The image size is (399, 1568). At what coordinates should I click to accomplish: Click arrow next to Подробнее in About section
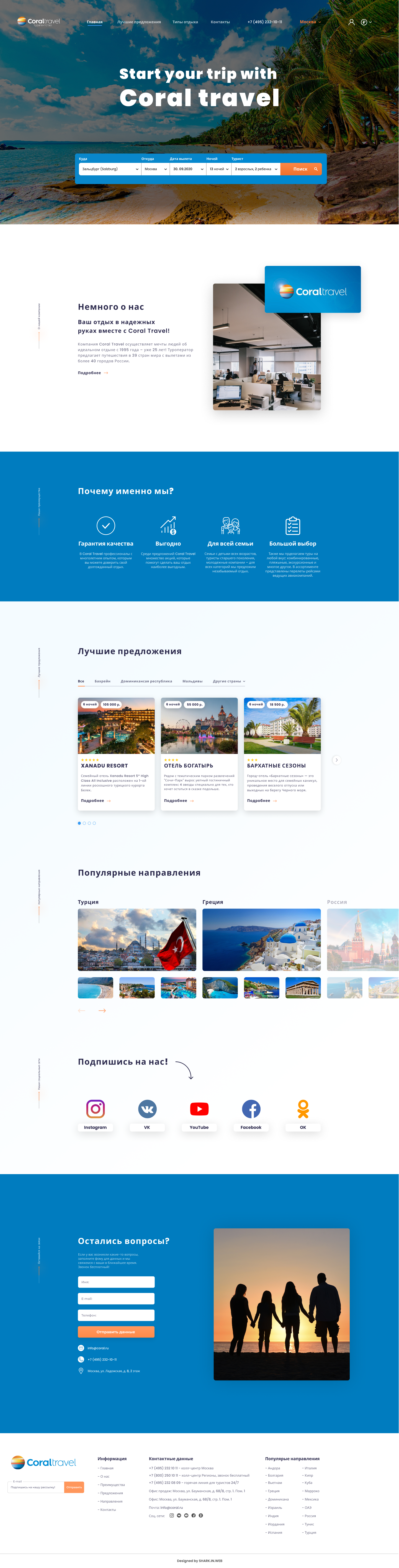106,373
